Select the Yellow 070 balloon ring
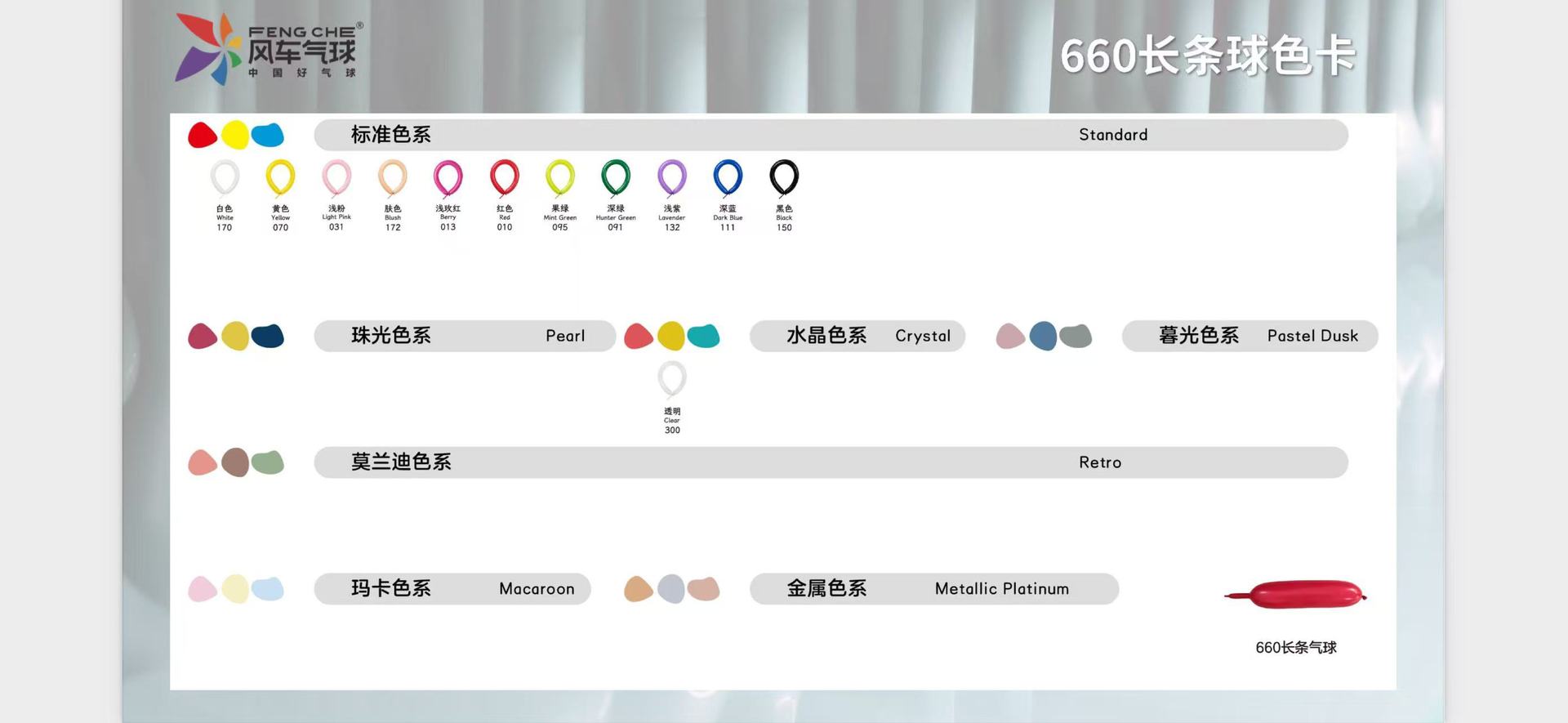1568x723 pixels. click(280, 178)
